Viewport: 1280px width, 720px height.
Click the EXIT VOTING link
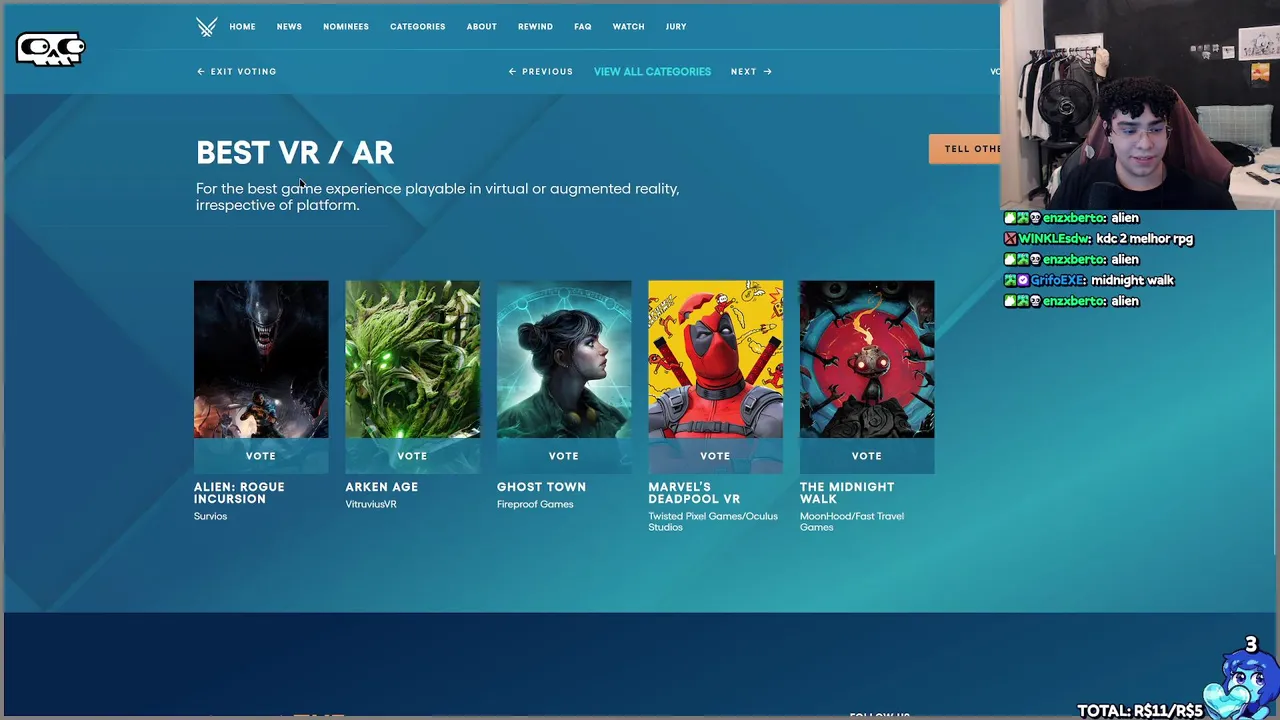click(237, 72)
